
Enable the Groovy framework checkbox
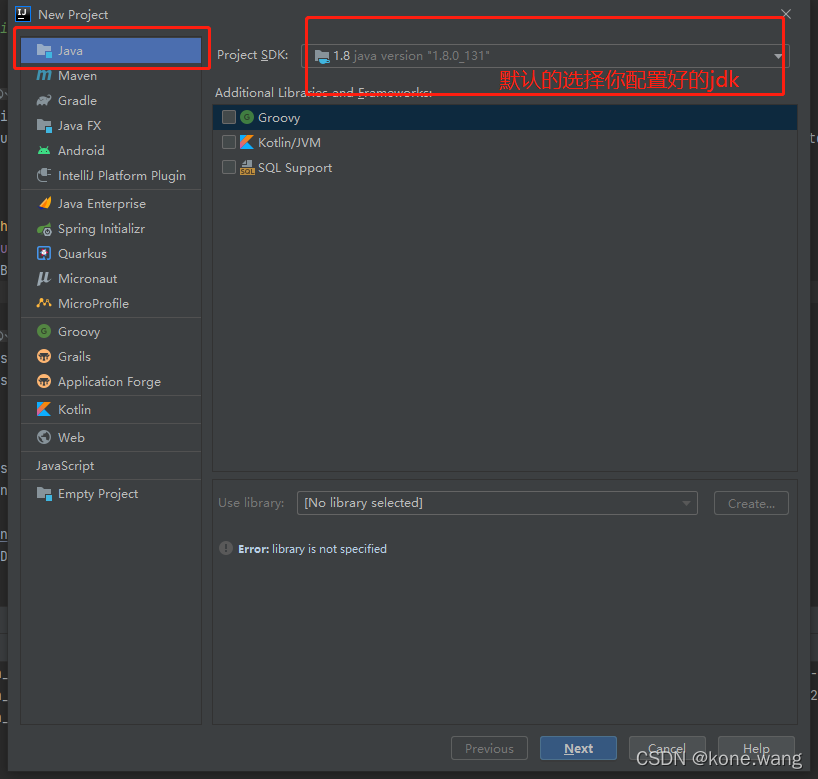[229, 117]
